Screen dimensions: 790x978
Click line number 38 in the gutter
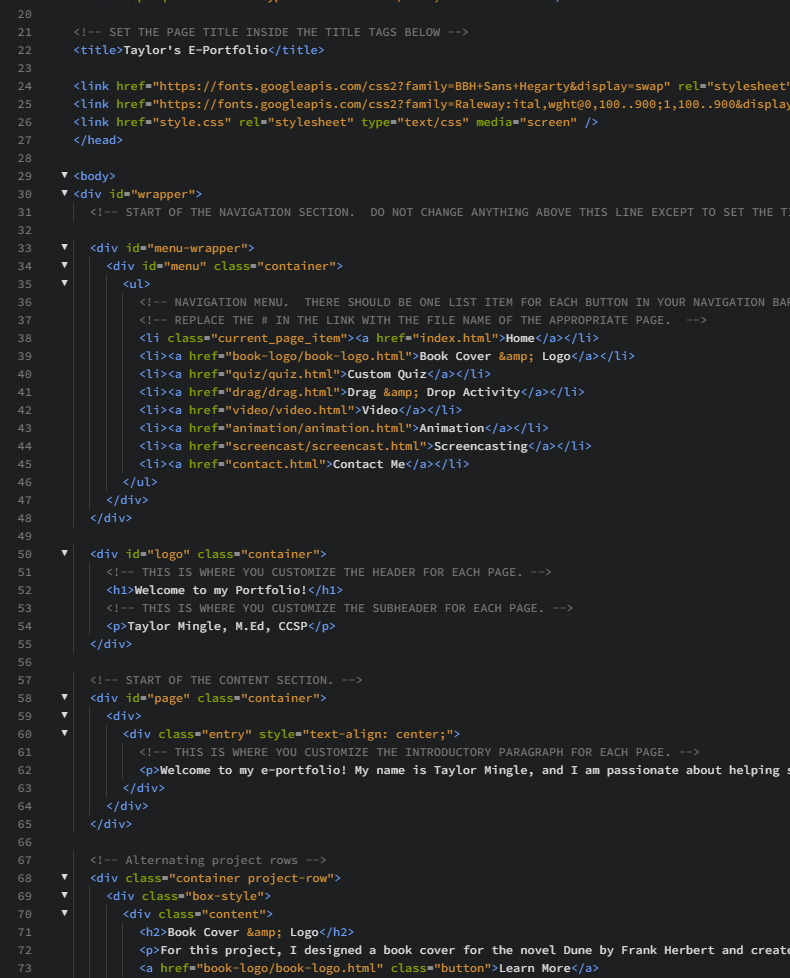pos(24,338)
